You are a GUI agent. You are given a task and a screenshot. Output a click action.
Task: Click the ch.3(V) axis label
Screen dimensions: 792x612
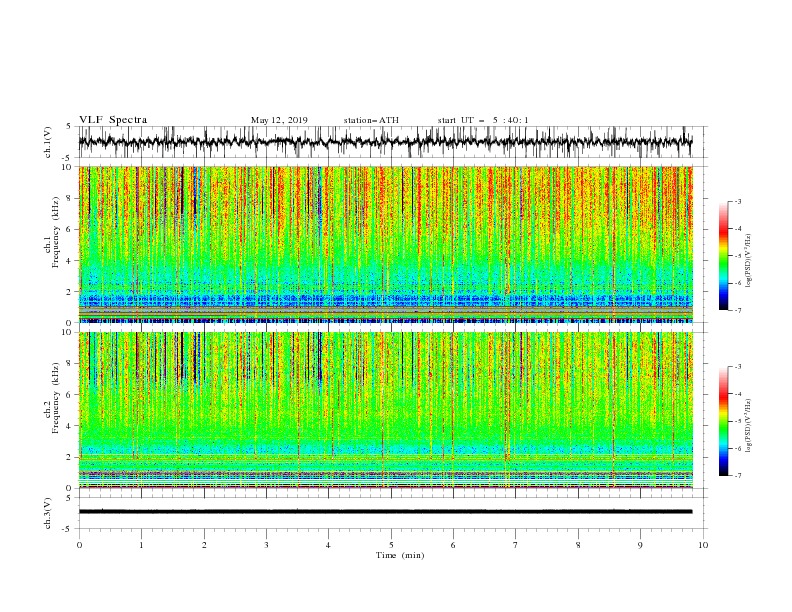point(48,513)
